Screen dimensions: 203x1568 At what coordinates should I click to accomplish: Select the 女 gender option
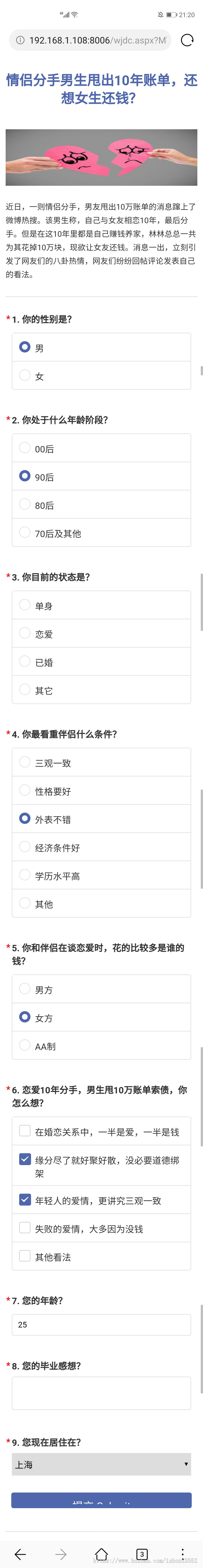point(25,376)
